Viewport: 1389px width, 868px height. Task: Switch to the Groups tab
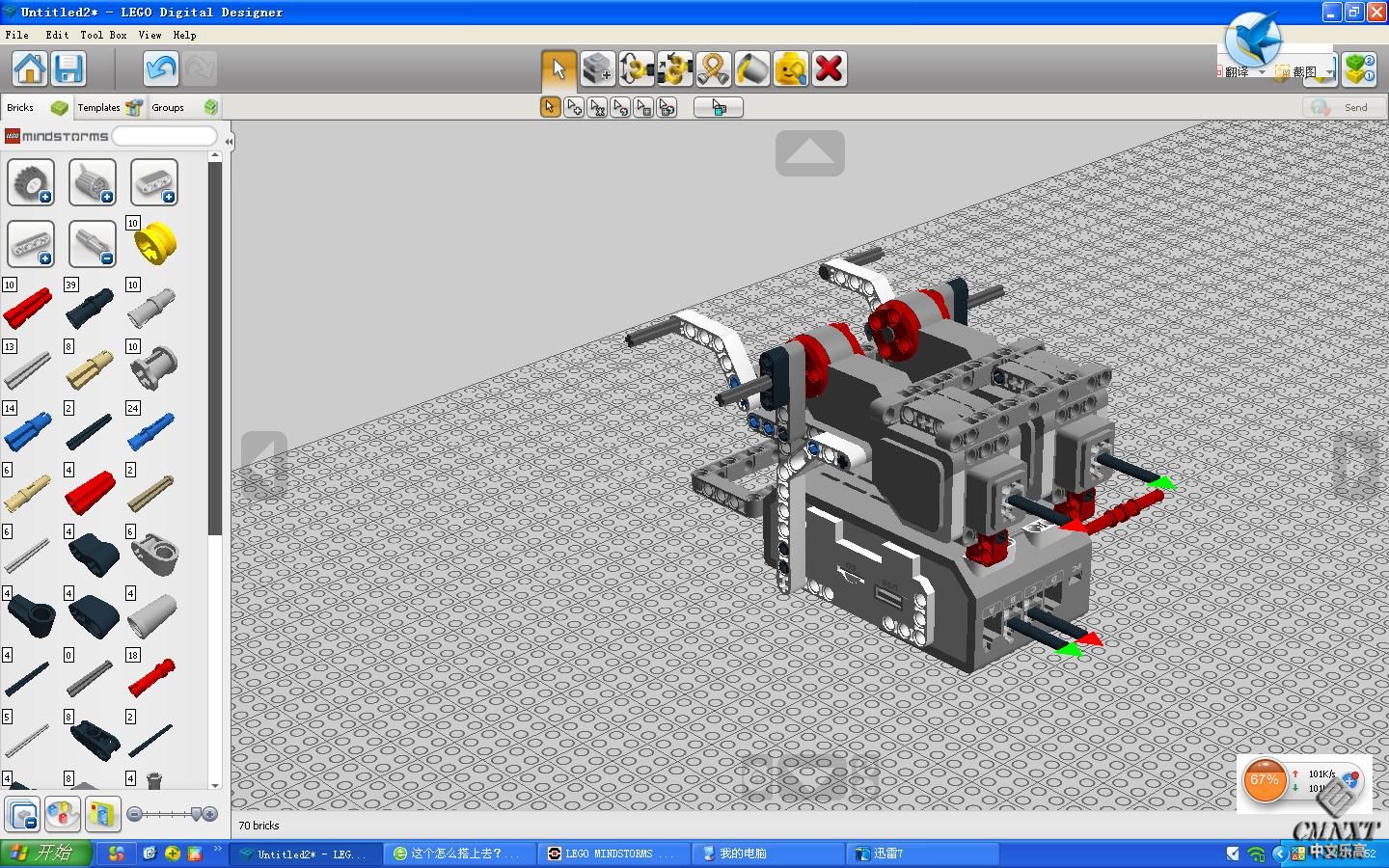[x=184, y=107]
